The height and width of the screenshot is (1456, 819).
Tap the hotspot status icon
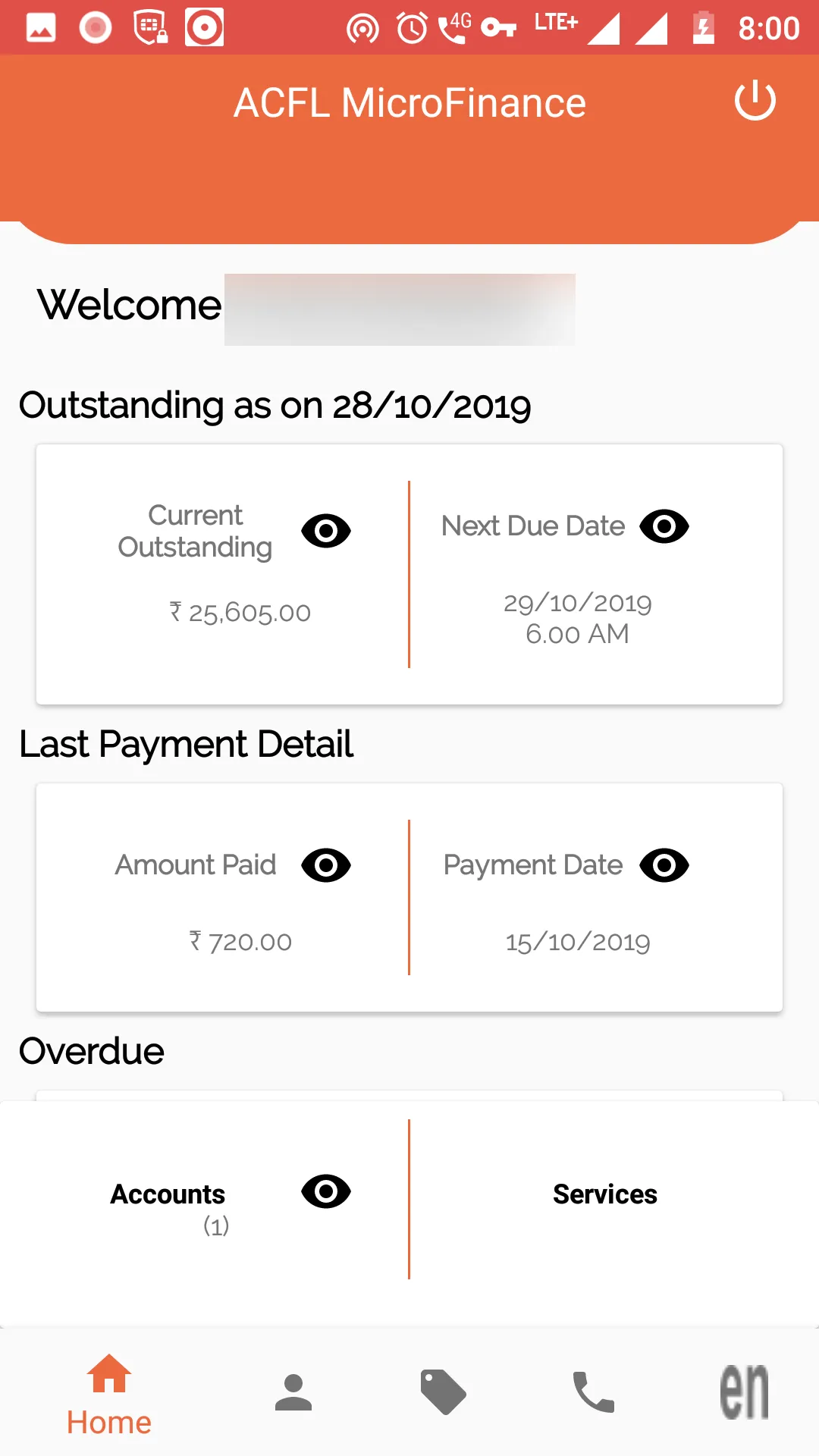click(x=362, y=28)
